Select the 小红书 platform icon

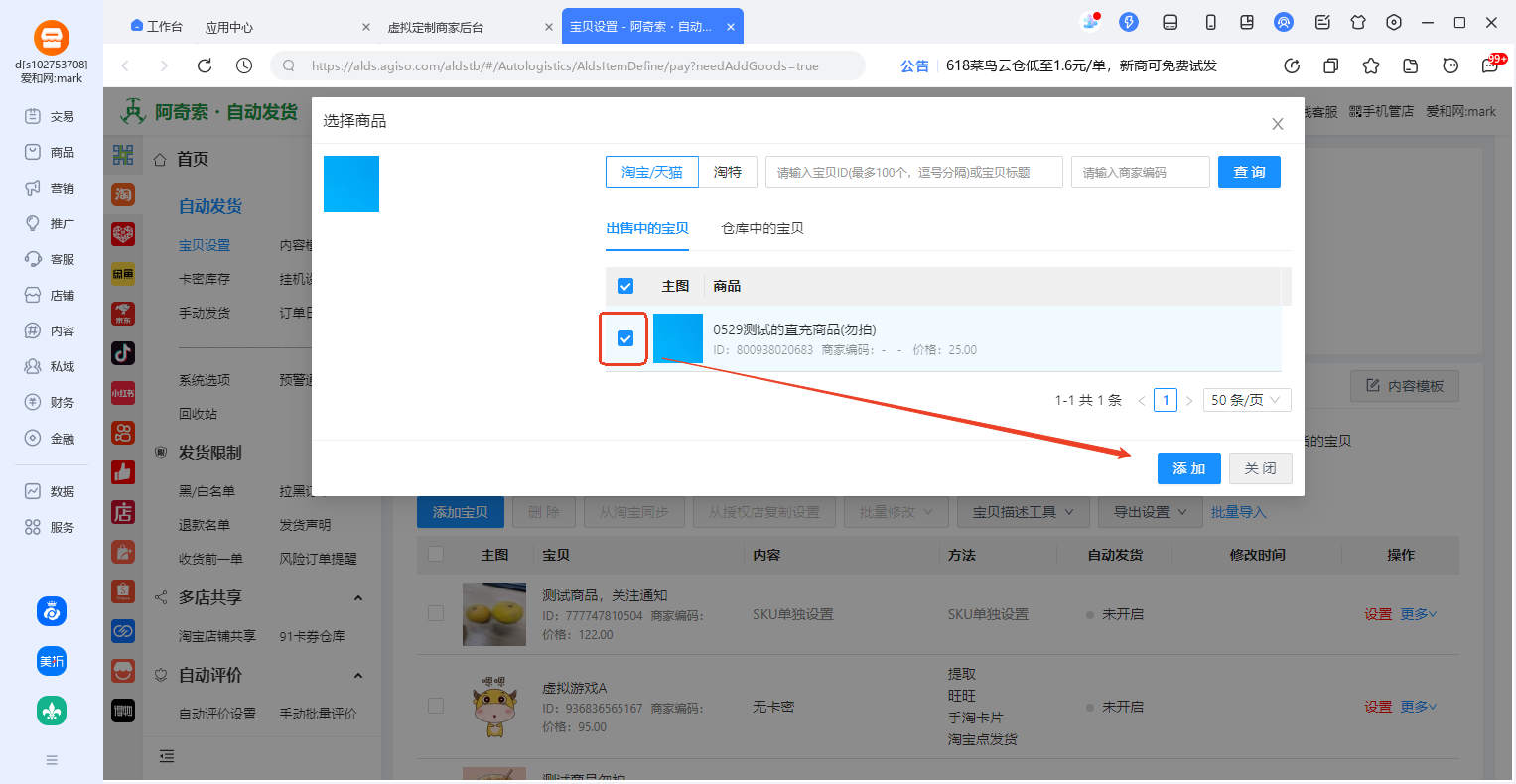(123, 393)
